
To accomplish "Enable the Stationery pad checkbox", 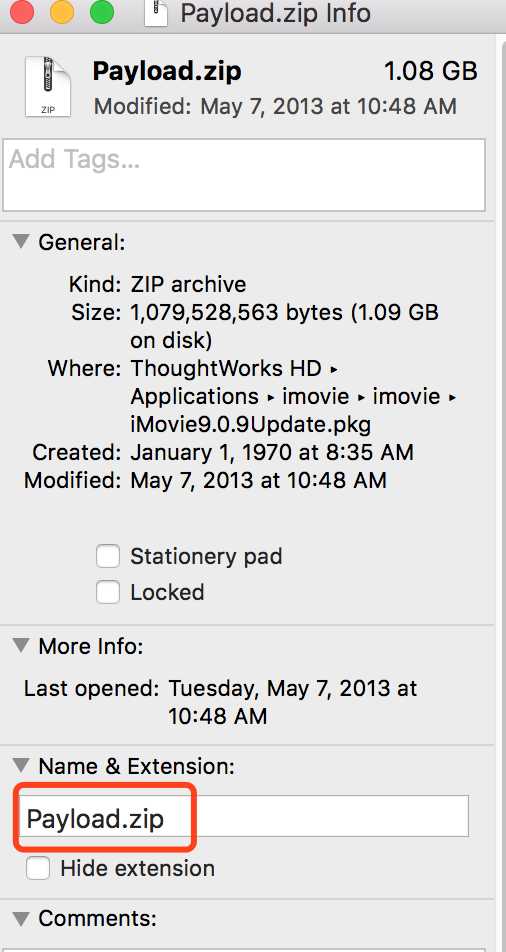I will point(108,556).
